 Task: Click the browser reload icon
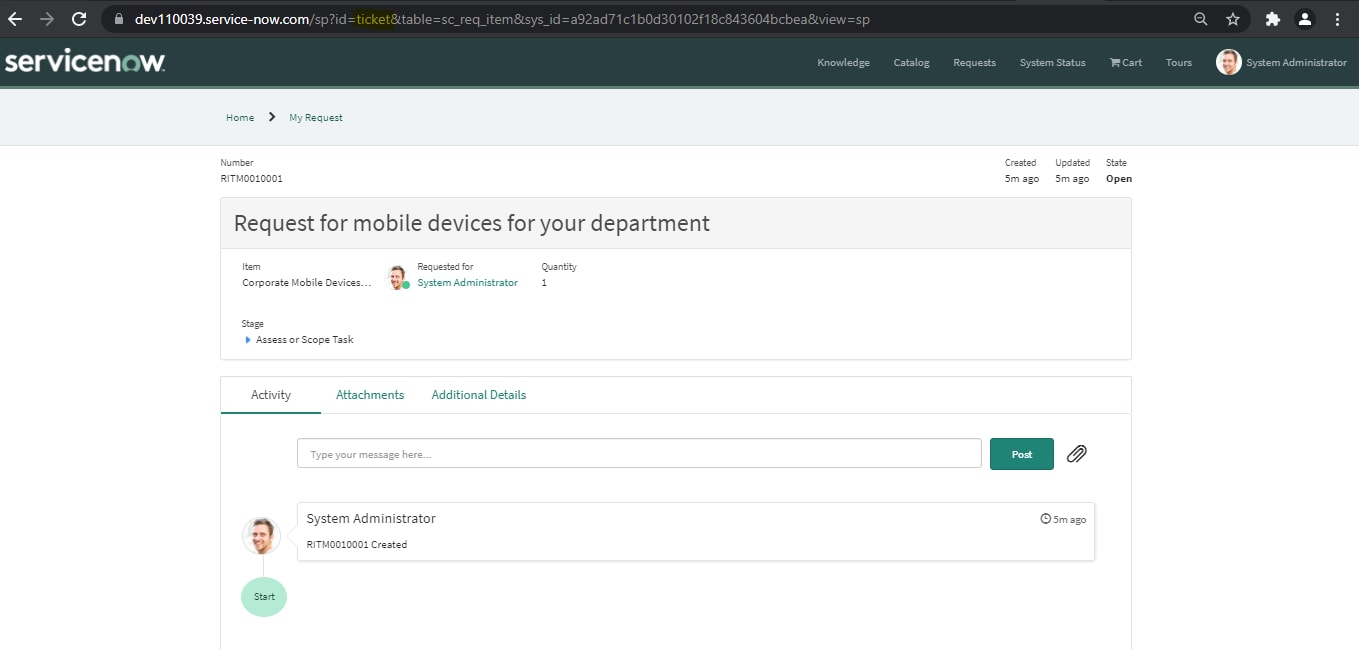coord(79,19)
